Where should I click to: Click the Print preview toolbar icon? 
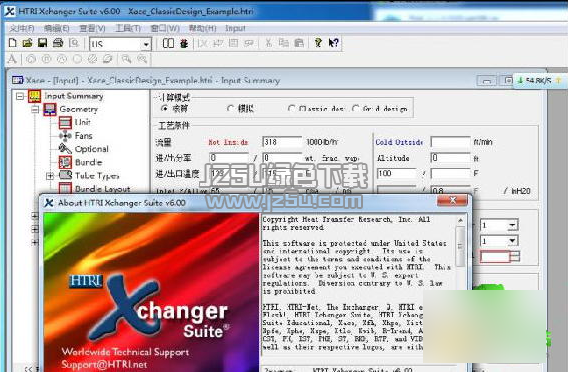click(74, 43)
